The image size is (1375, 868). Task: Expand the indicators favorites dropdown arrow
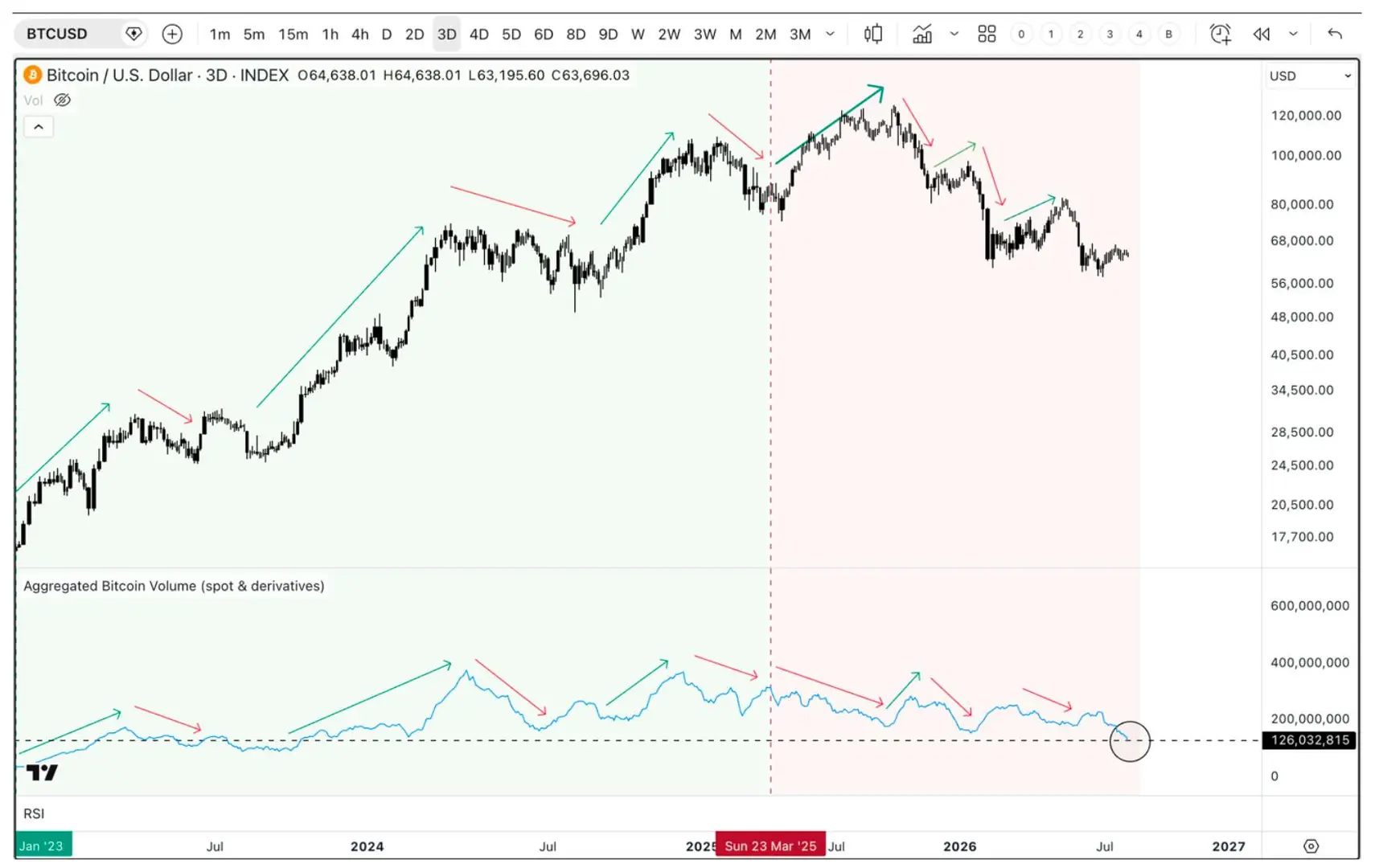[x=954, y=34]
